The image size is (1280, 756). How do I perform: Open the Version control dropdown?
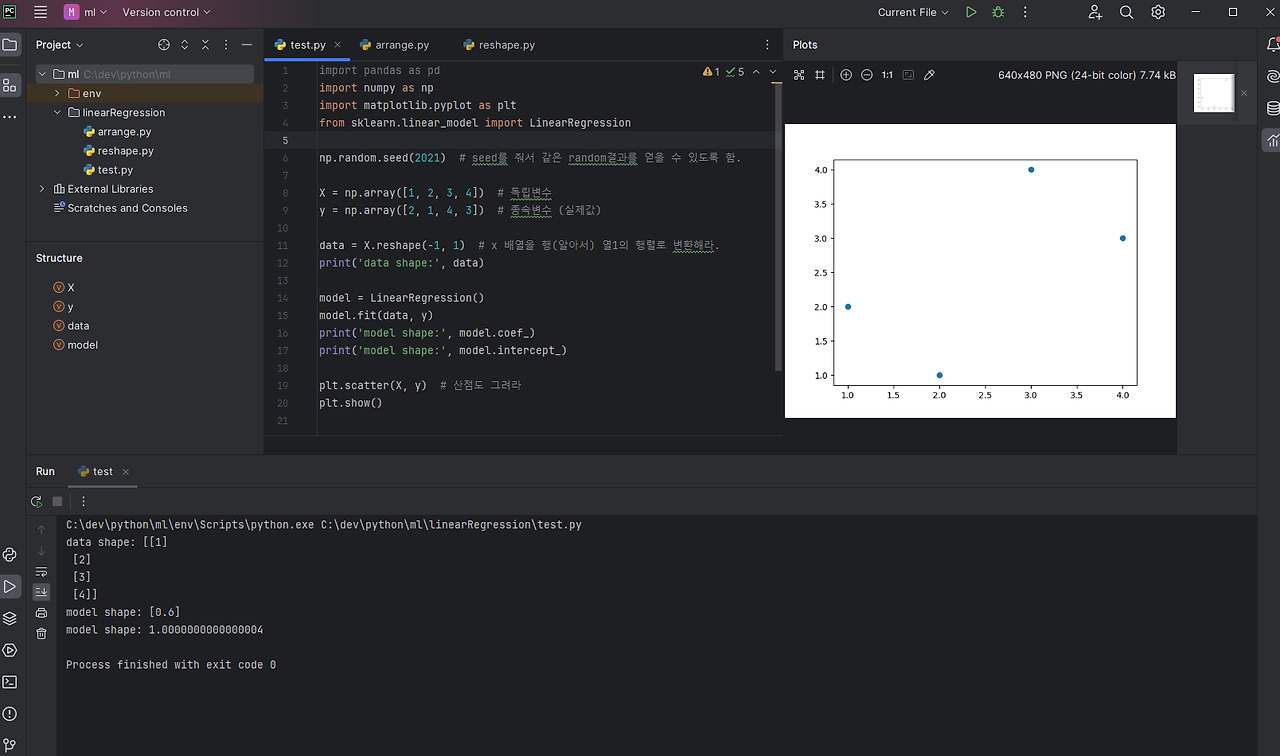tap(166, 12)
